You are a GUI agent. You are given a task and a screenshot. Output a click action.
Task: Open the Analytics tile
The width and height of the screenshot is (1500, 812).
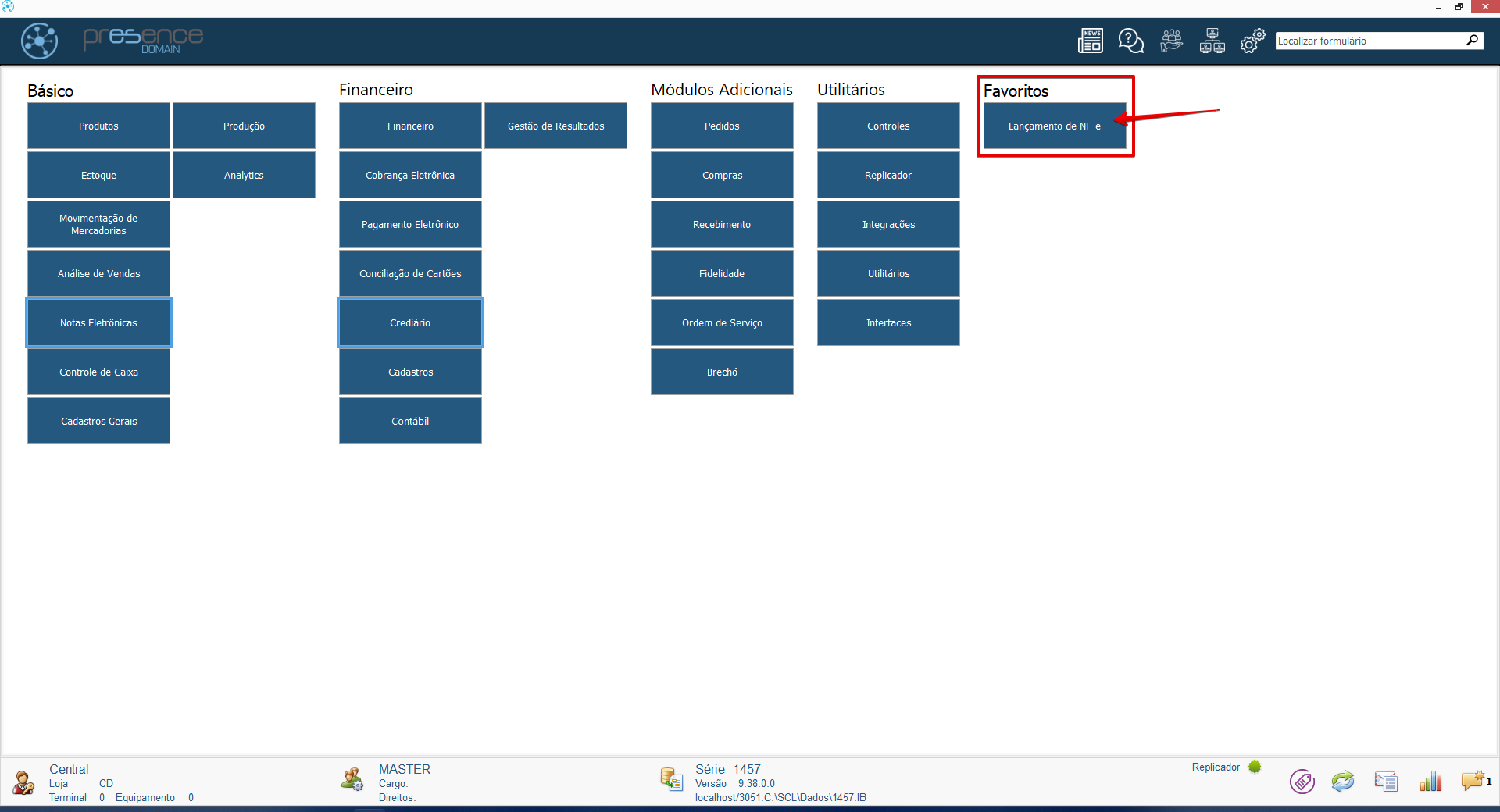(x=244, y=175)
